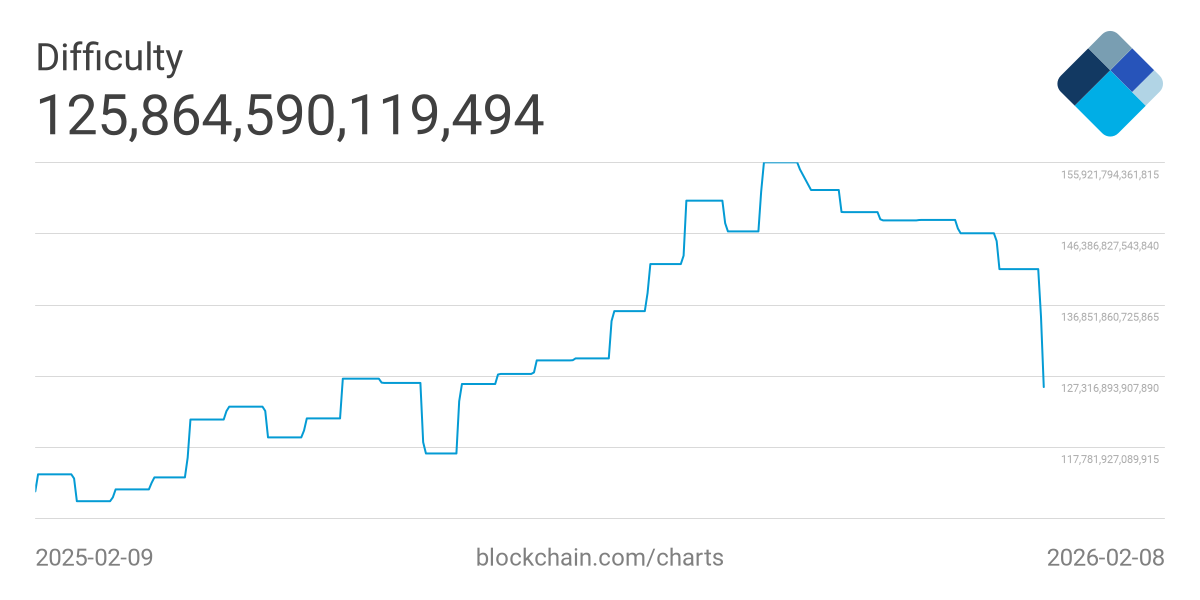Click the 155,921,794,361,815 axis label
The width and height of the screenshot is (1200, 600).
1110,175
